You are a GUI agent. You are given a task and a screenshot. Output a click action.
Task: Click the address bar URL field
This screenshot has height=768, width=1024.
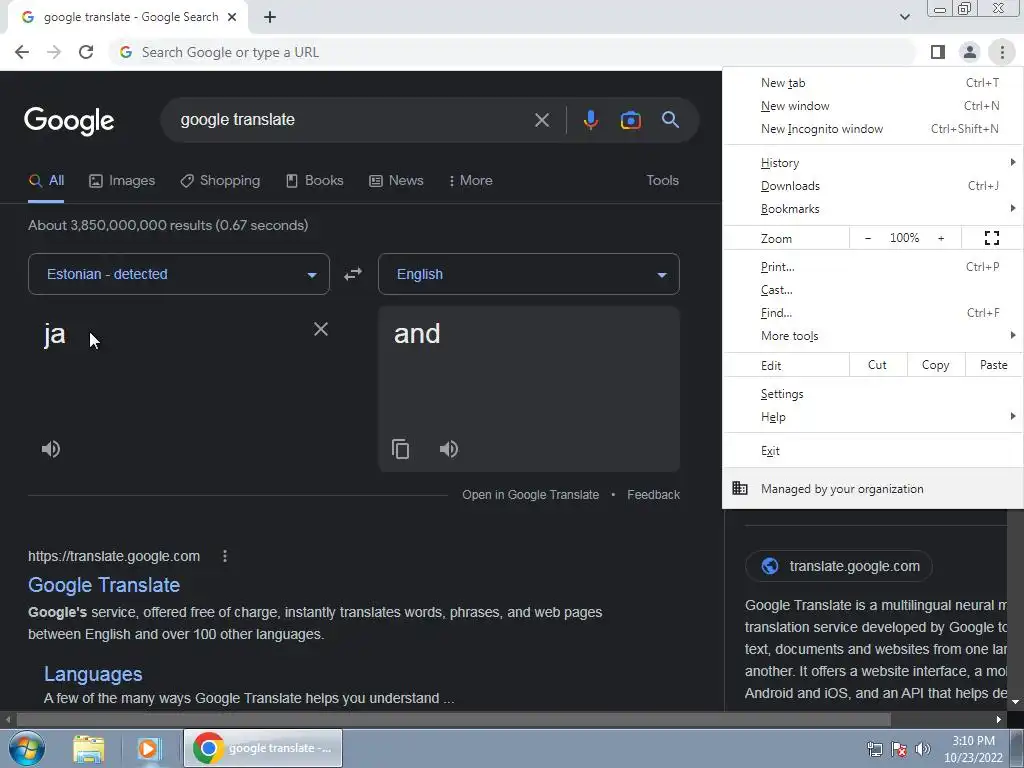click(x=513, y=52)
